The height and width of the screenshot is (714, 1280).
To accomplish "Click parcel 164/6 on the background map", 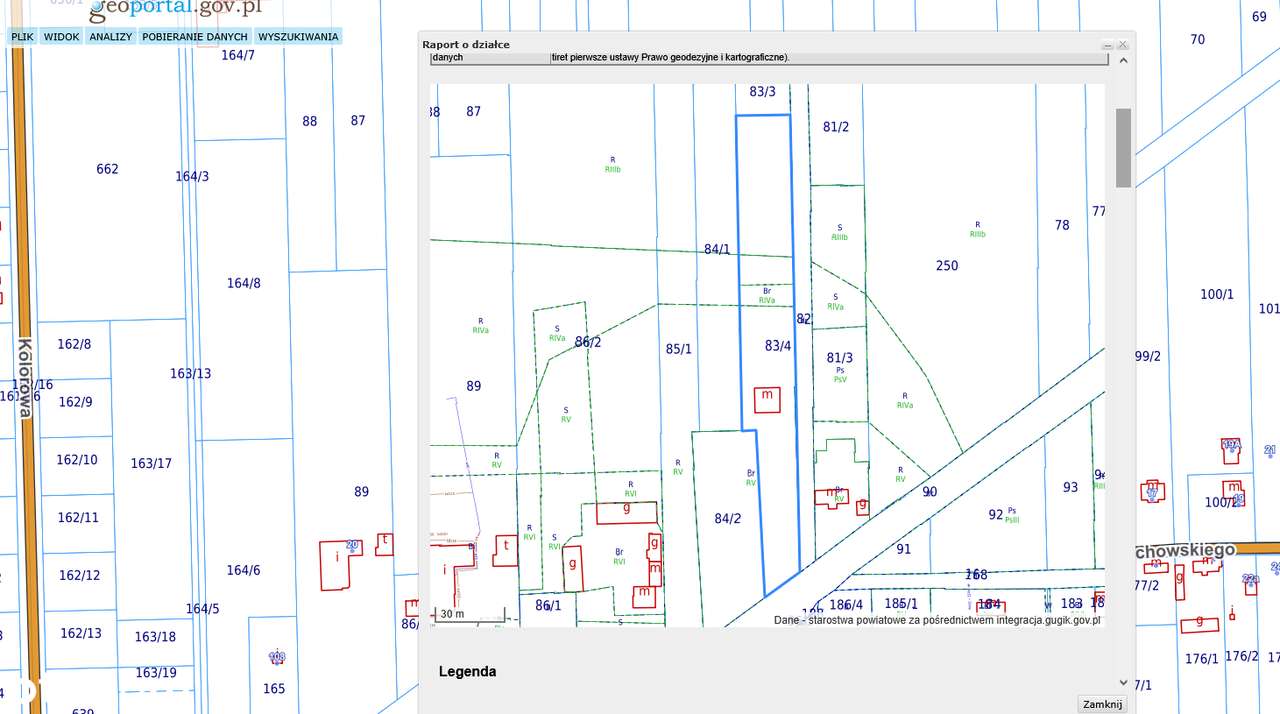I will pyautogui.click(x=243, y=570).
